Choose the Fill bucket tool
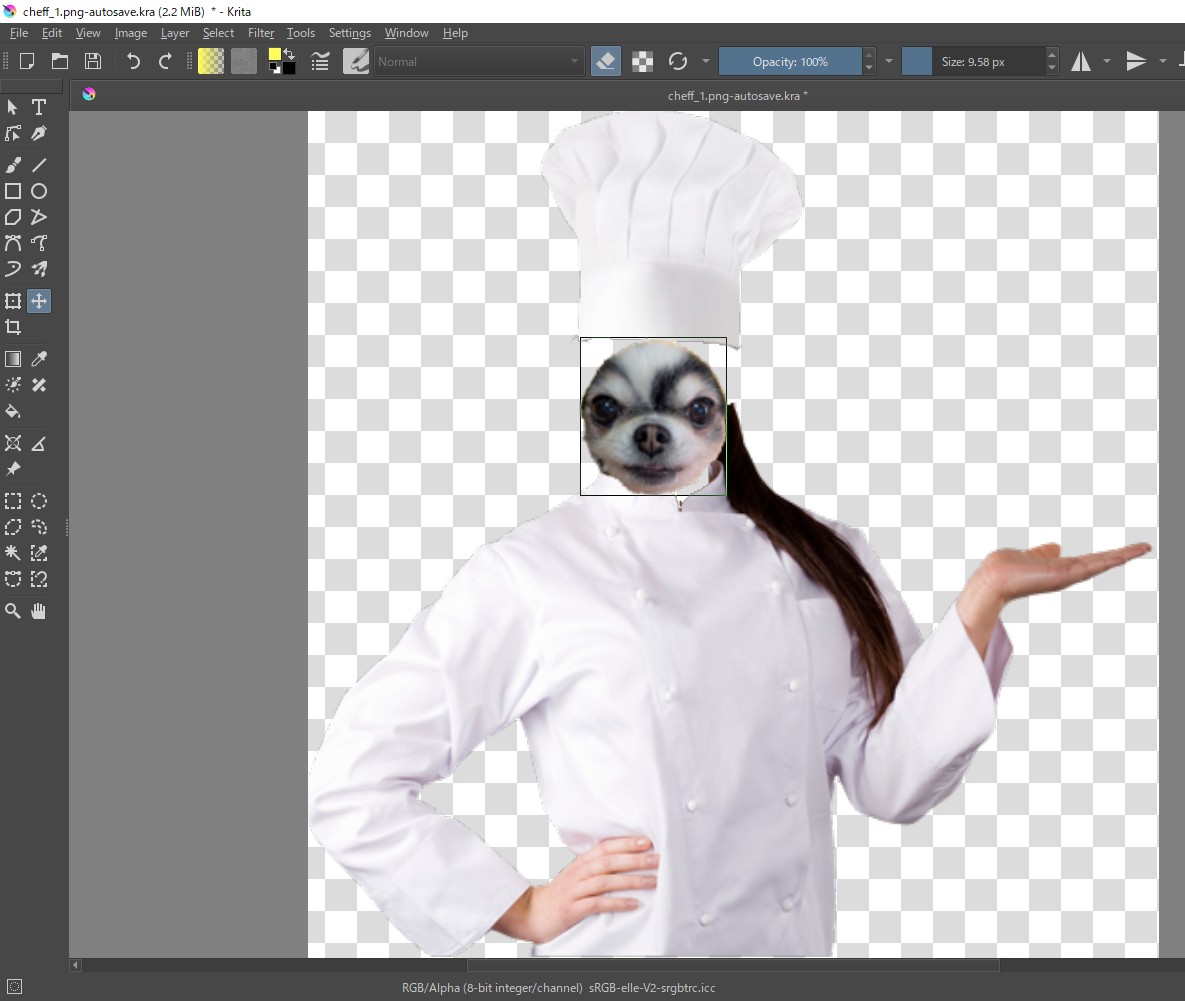The width and height of the screenshot is (1185, 1001). pyautogui.click(x=13, y=412)
